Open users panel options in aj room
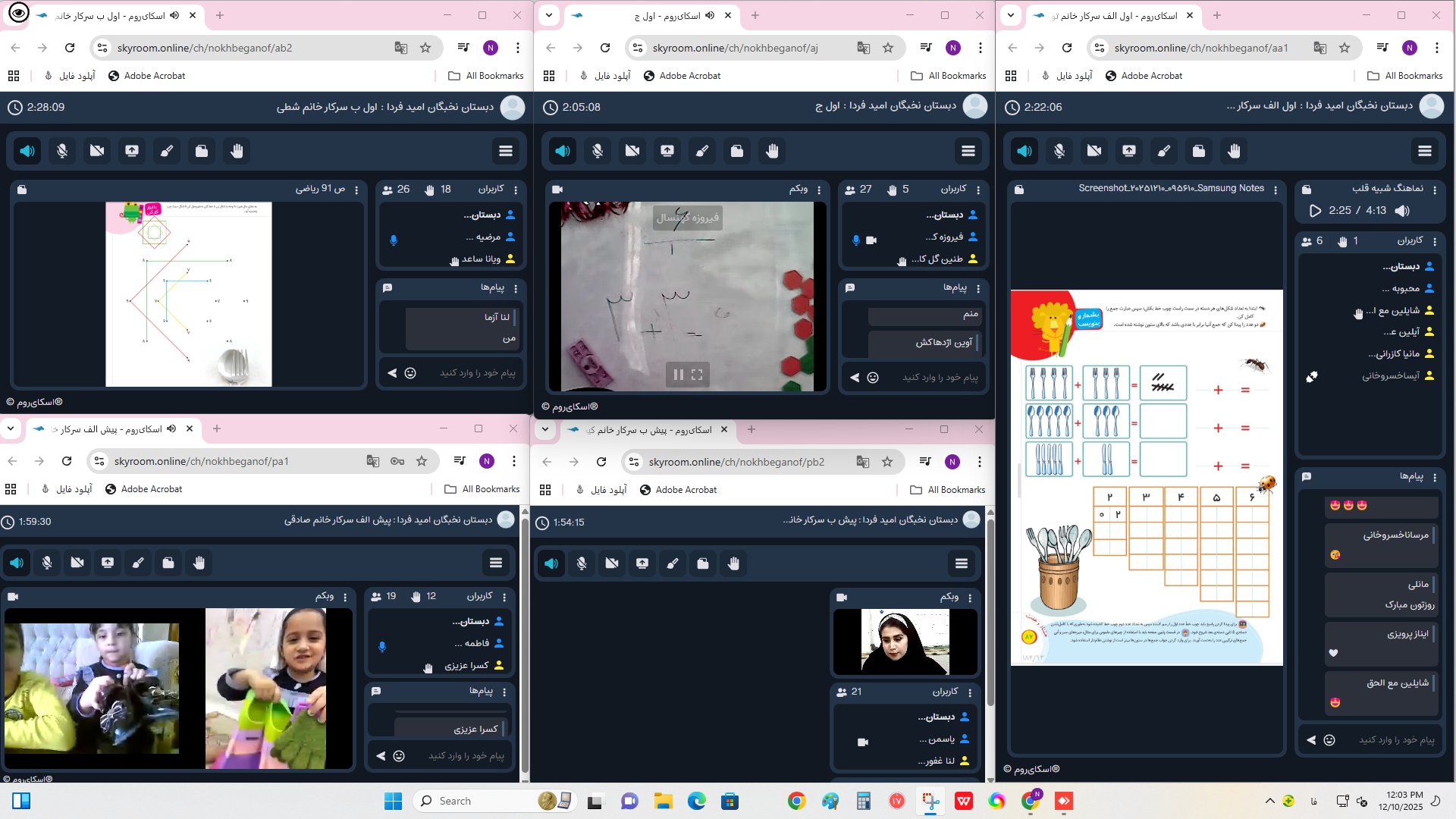Screen dimensions: 1456x819 [x=978, y=190]
